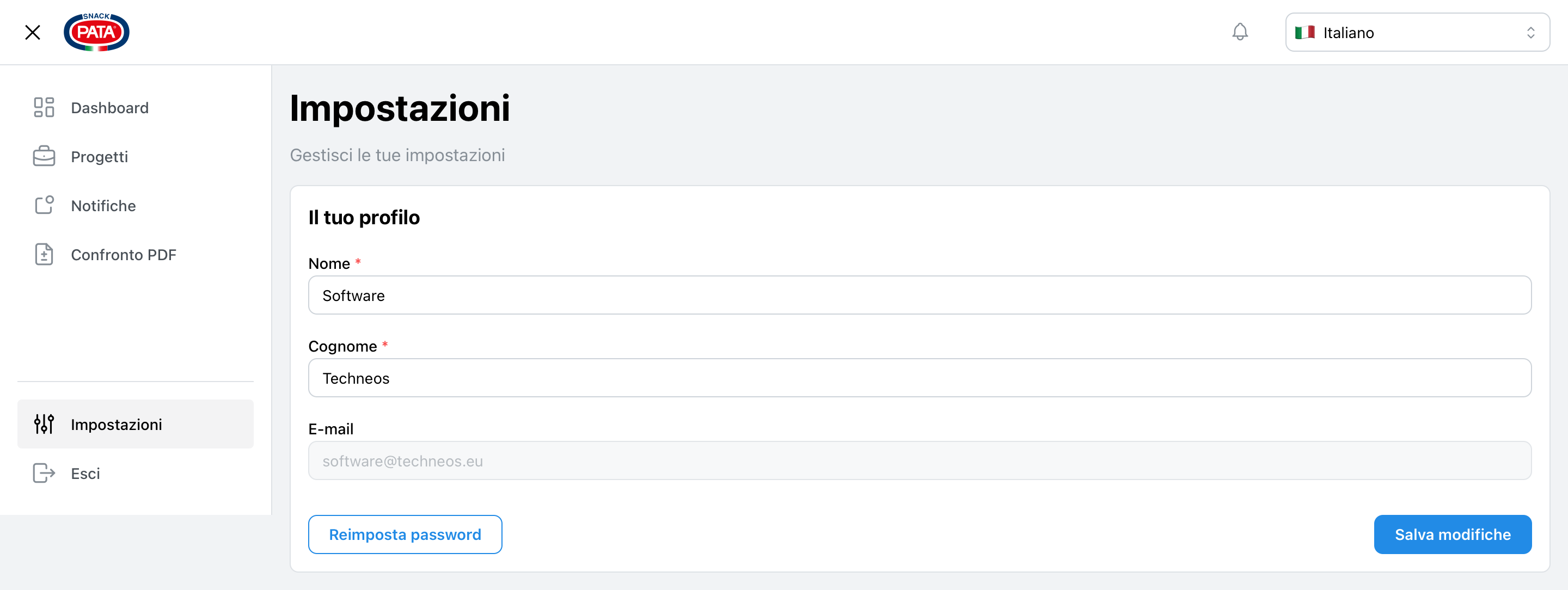
Task: Click the Esci logout icon
Action: pos(44,473)
